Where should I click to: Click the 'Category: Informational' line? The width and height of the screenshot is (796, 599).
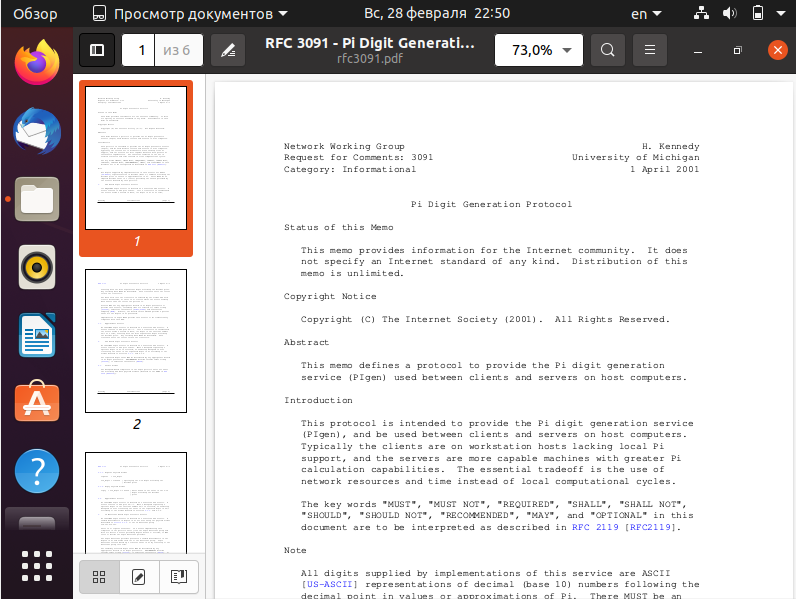tap(350, 169)
